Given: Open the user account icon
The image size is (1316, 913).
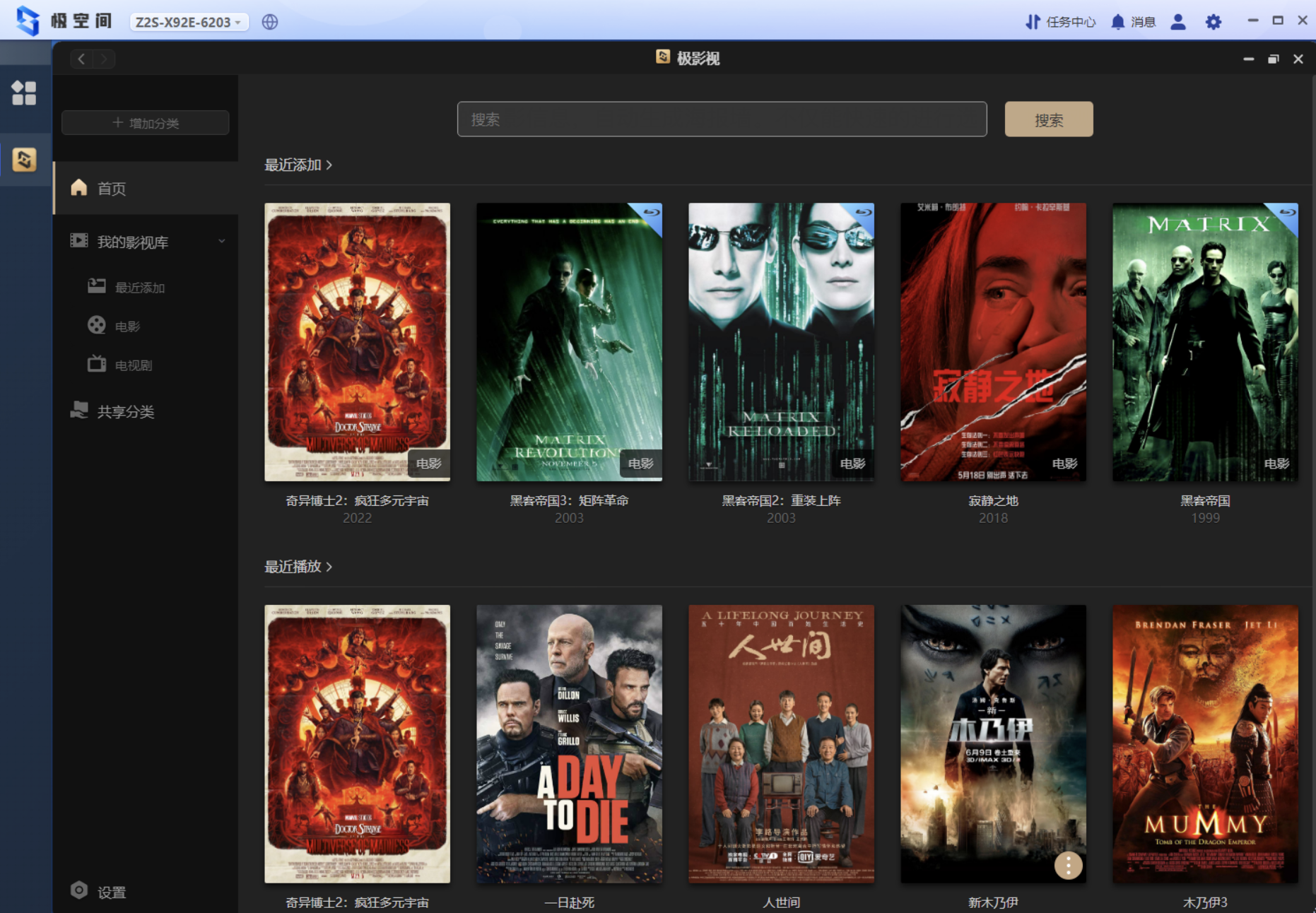Looking at the screenshot, I should (x=1177, y=22).
